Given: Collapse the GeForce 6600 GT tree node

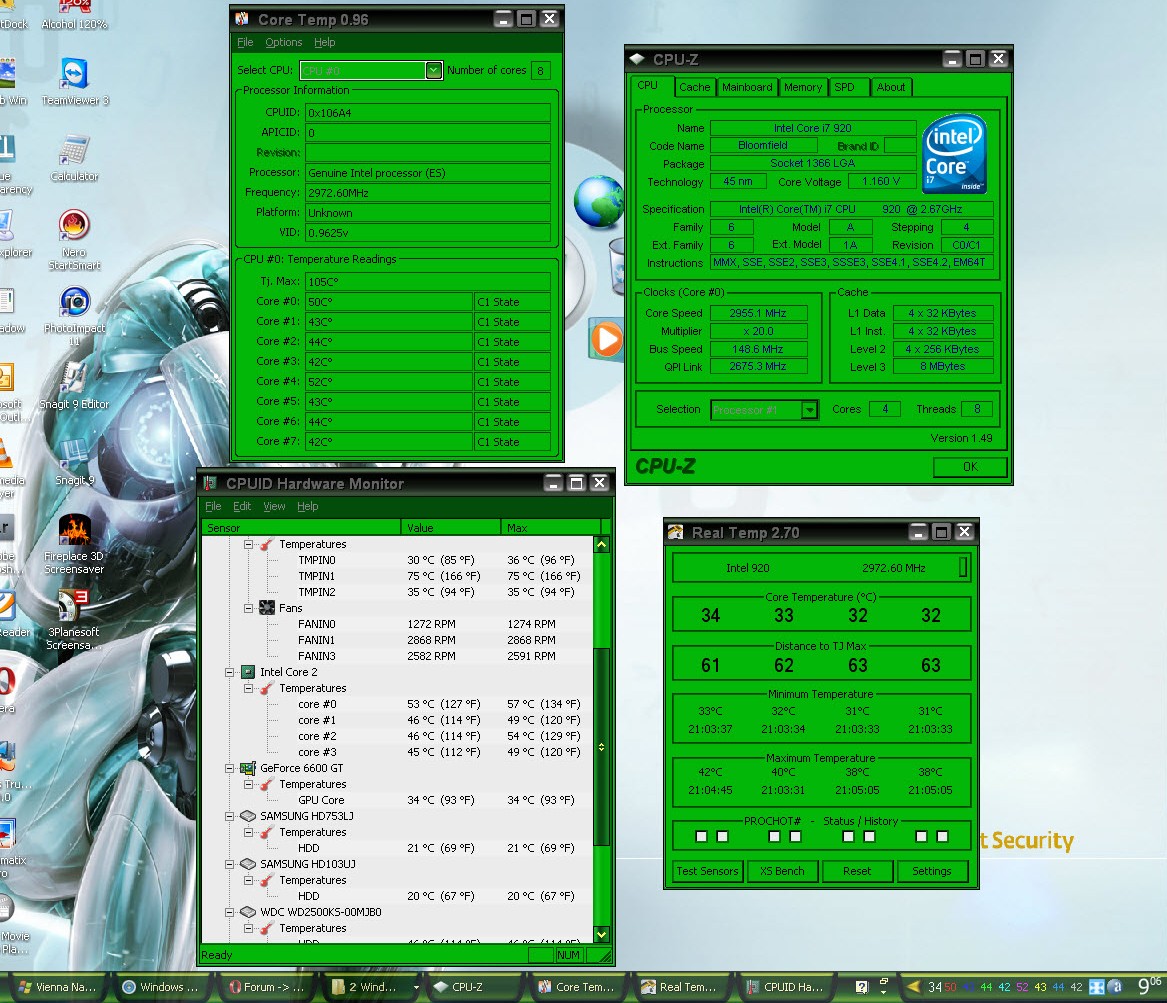Looking at the screenshot, I should click(x=230, y=768).
